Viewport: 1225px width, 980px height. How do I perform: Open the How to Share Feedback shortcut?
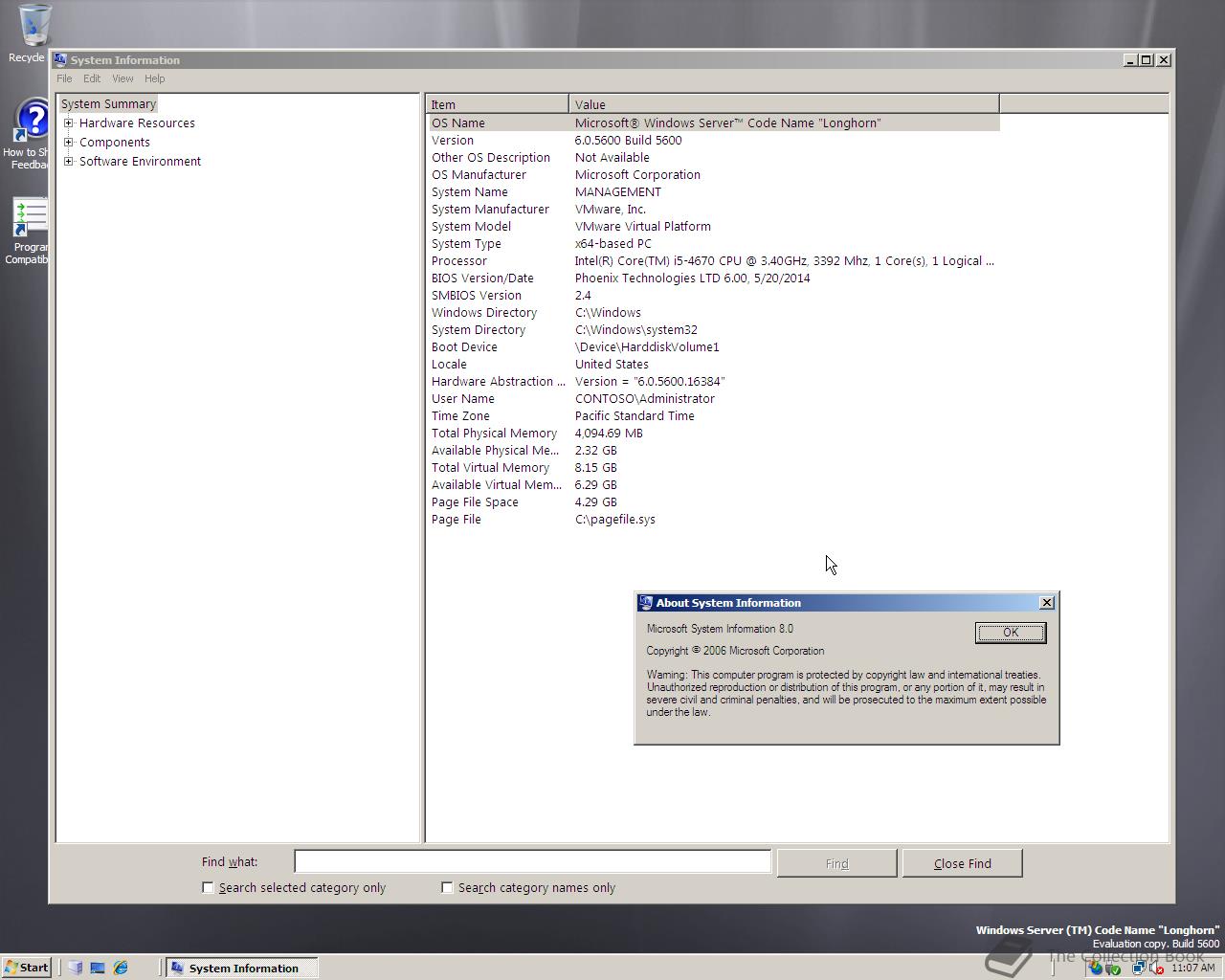pos(29,134)
